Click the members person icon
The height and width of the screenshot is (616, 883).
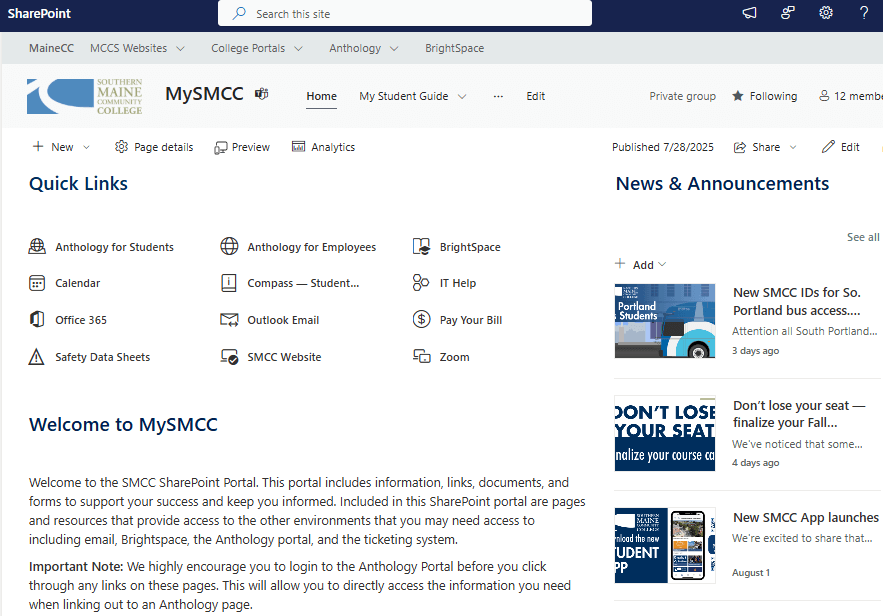tap(824, 96)
